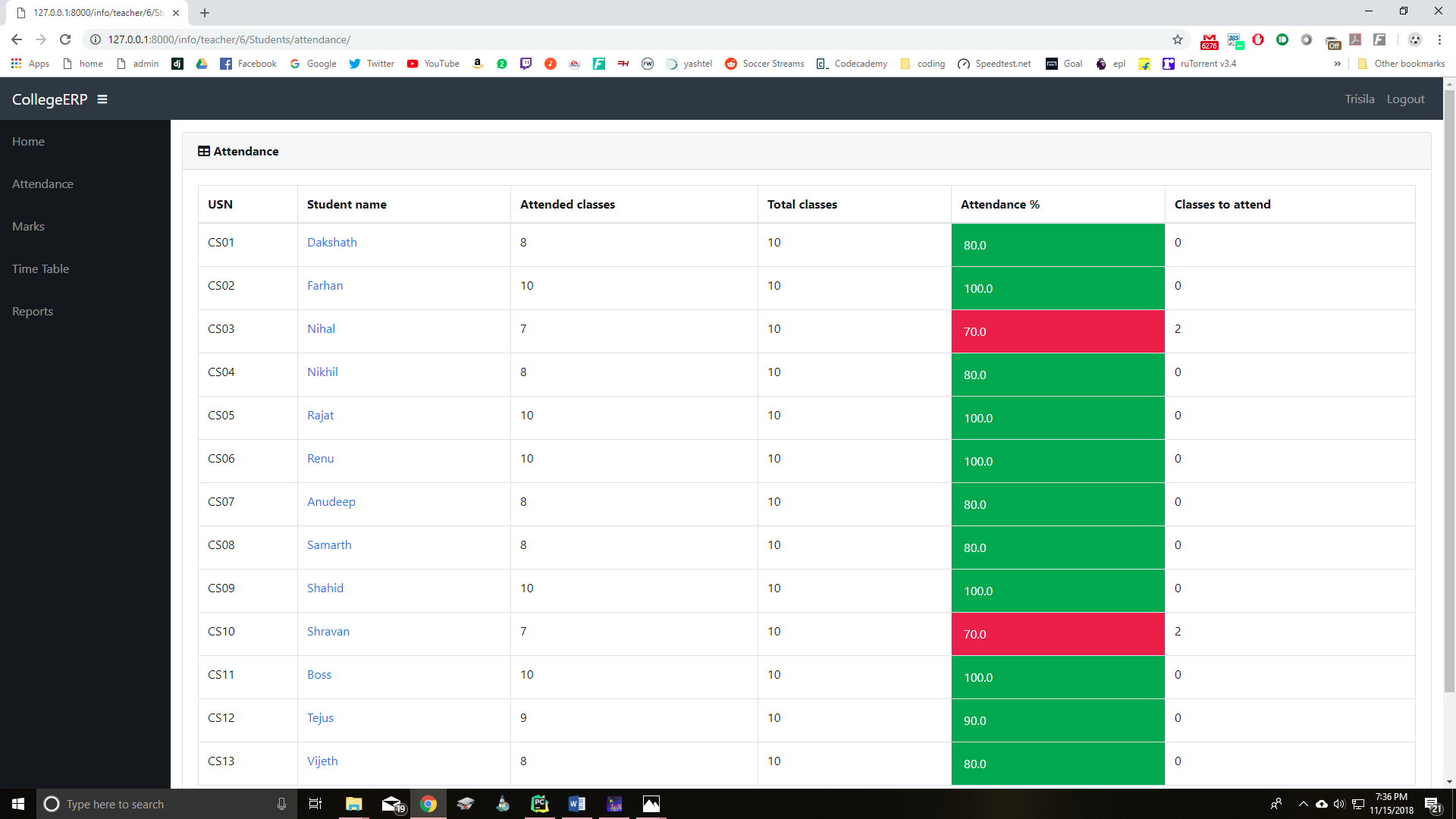Expand hidden bookmarks chevron
Screen dimensions: 1456x819
(1337, 64)
